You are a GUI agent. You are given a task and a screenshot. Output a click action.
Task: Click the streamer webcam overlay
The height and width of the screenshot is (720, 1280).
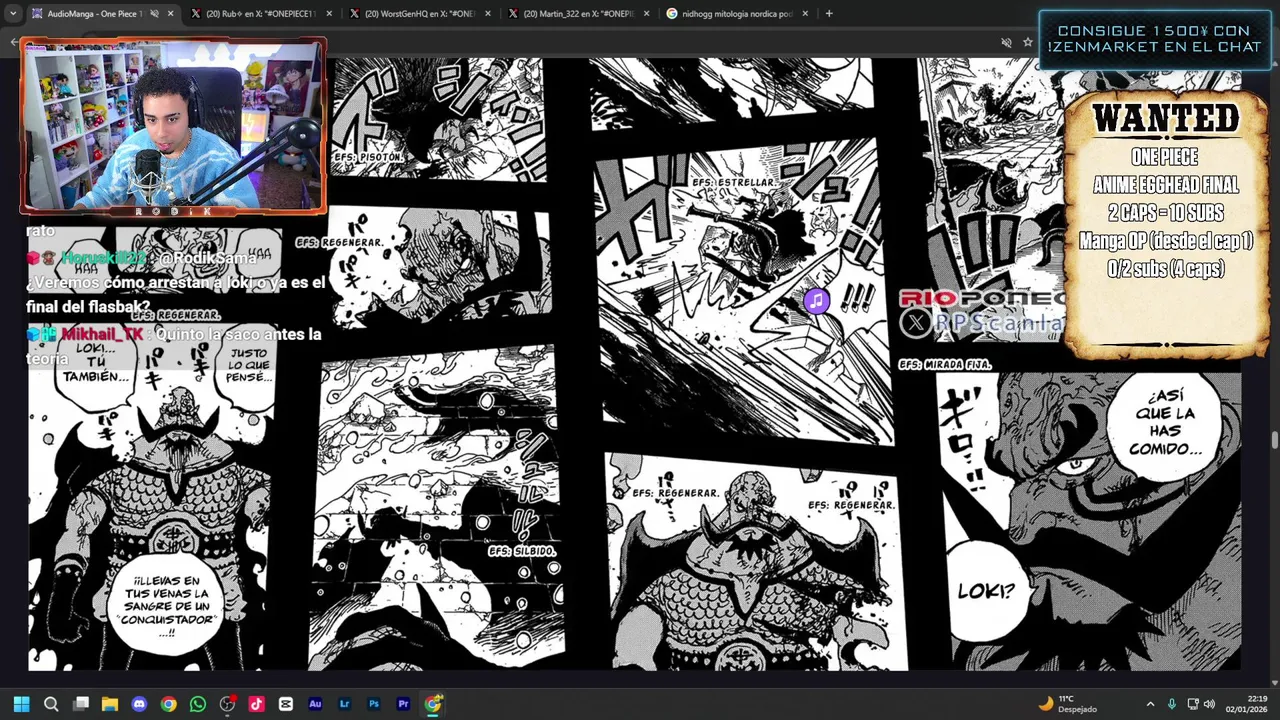click(x=173, y=125)
